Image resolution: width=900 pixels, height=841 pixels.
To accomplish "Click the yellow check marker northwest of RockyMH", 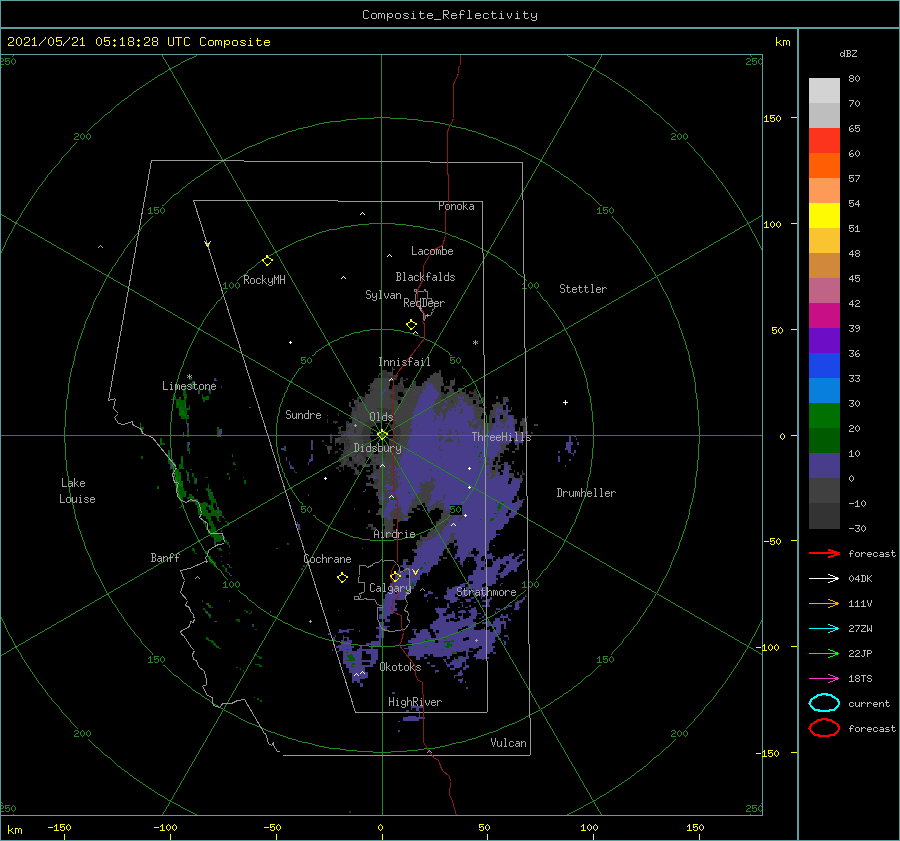I will 208,244.
